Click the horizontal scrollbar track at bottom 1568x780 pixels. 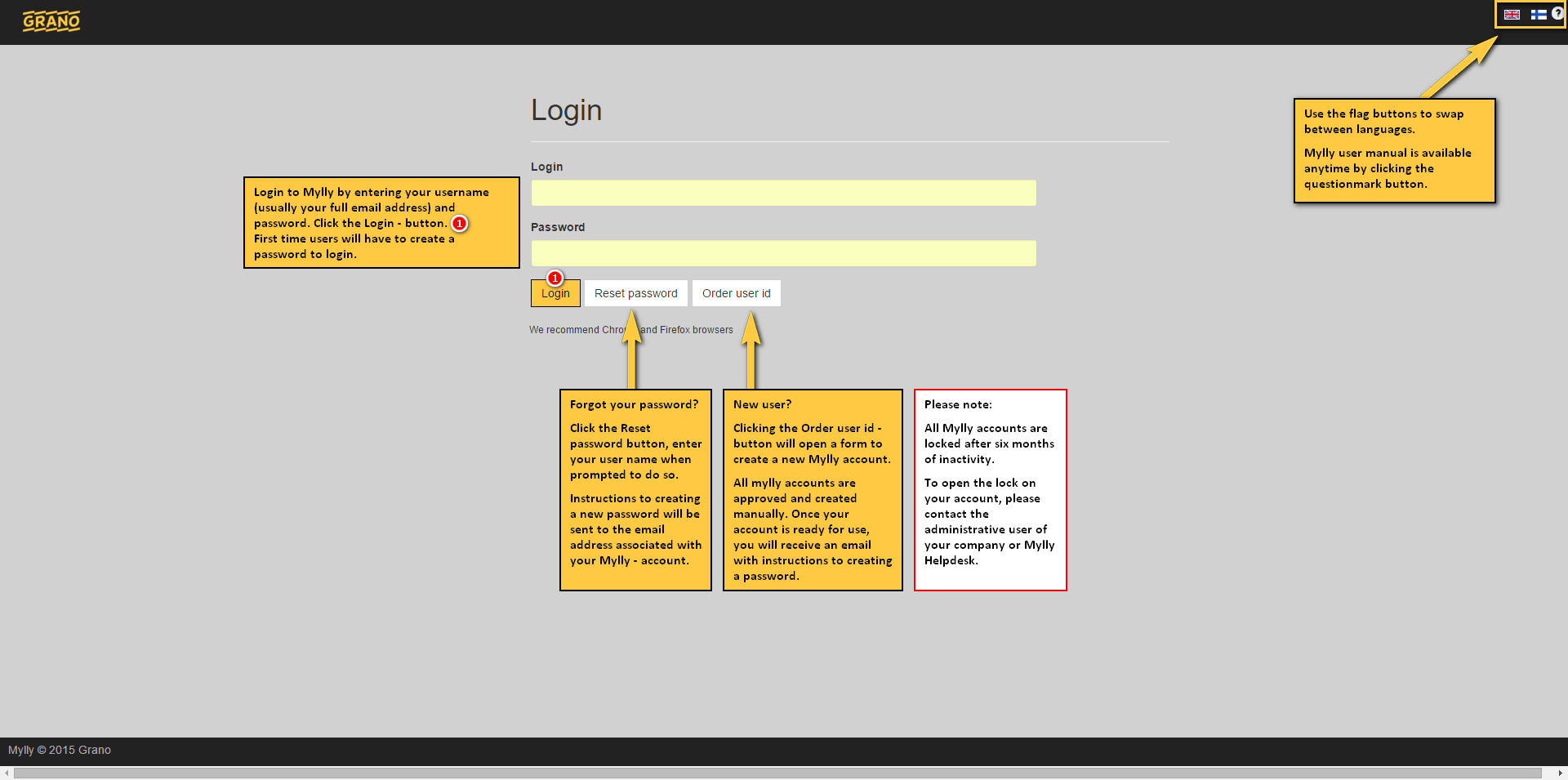(776, 773)
